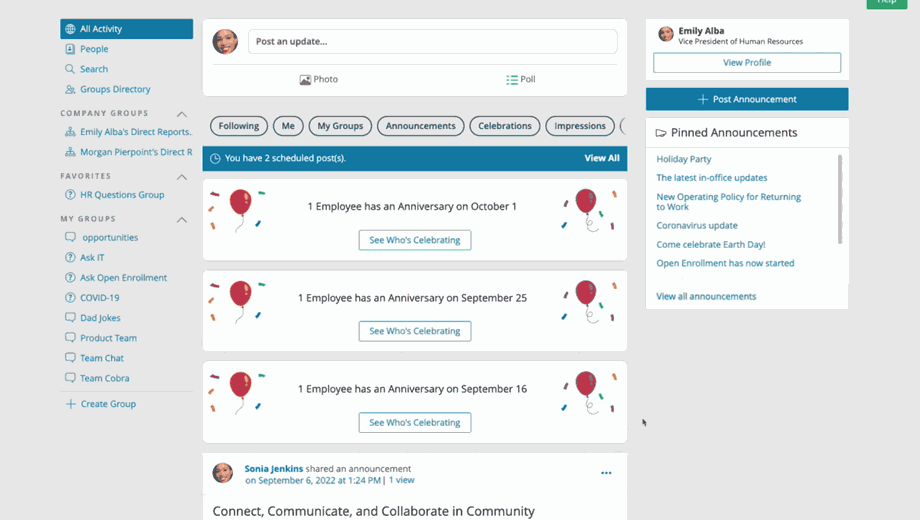This screenshot has height=520, width=920.
Task: Open Groups Directory via its sidebar icon
Action: (70, 89)
